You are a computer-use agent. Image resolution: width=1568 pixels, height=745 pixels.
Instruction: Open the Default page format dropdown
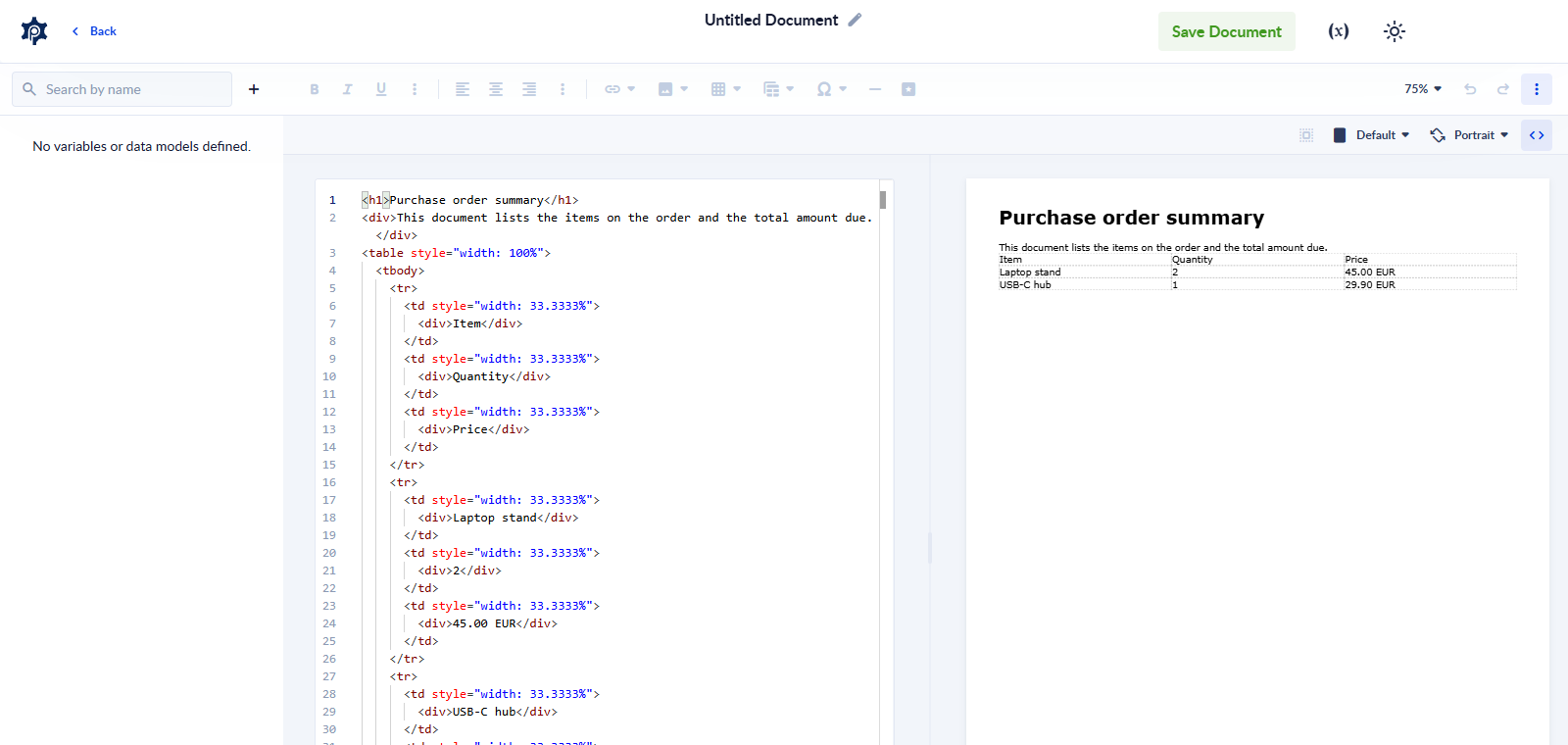1371,135
